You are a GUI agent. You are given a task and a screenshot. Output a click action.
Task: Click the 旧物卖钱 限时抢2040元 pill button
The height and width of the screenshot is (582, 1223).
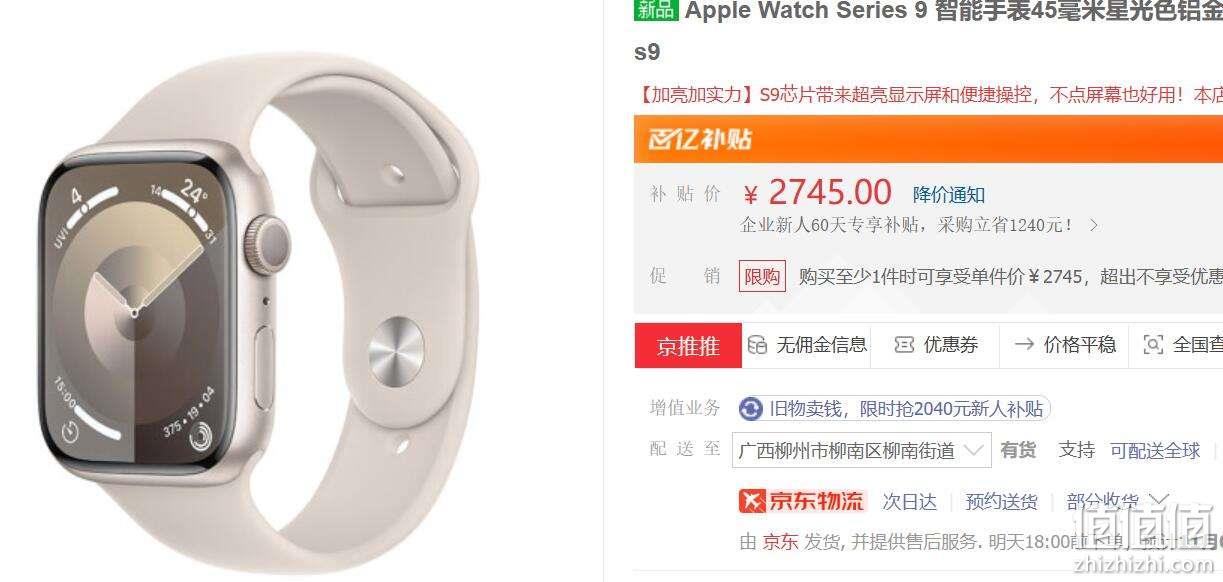[x=894, y=409]
